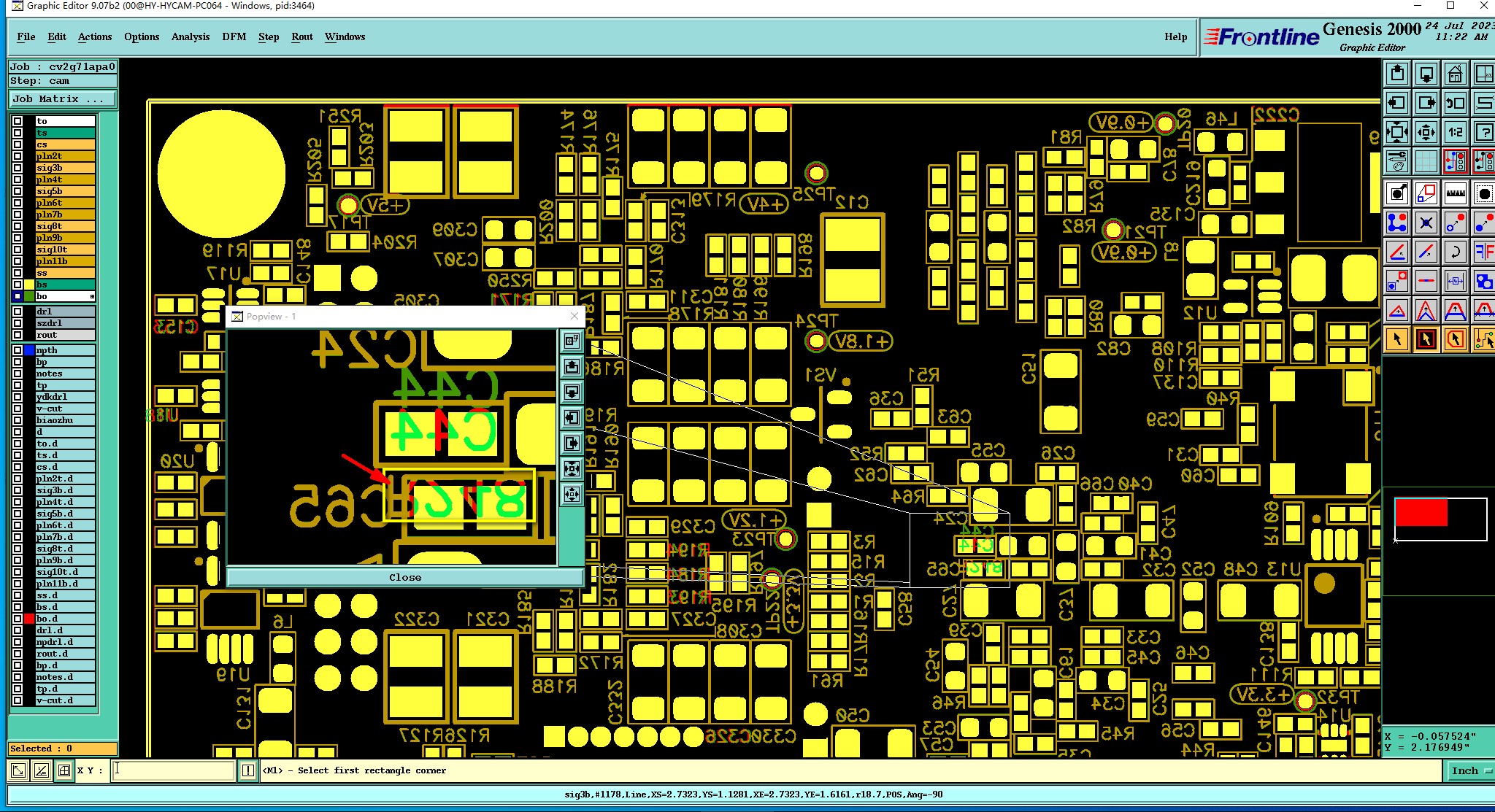This screenshot has height=812, width=1495.
Task: Click the X Y coordinate input field
Action: [x=173, y=770]
